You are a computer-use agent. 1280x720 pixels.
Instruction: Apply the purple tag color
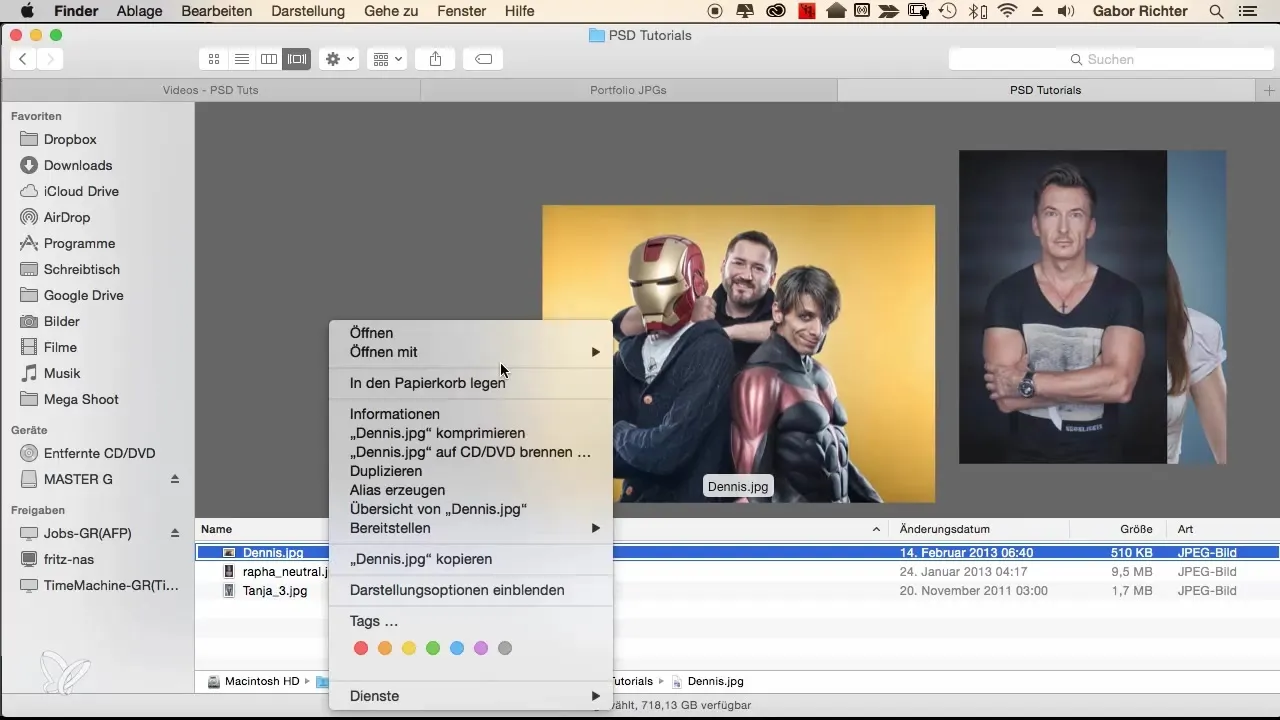click(x=481, y=649)
